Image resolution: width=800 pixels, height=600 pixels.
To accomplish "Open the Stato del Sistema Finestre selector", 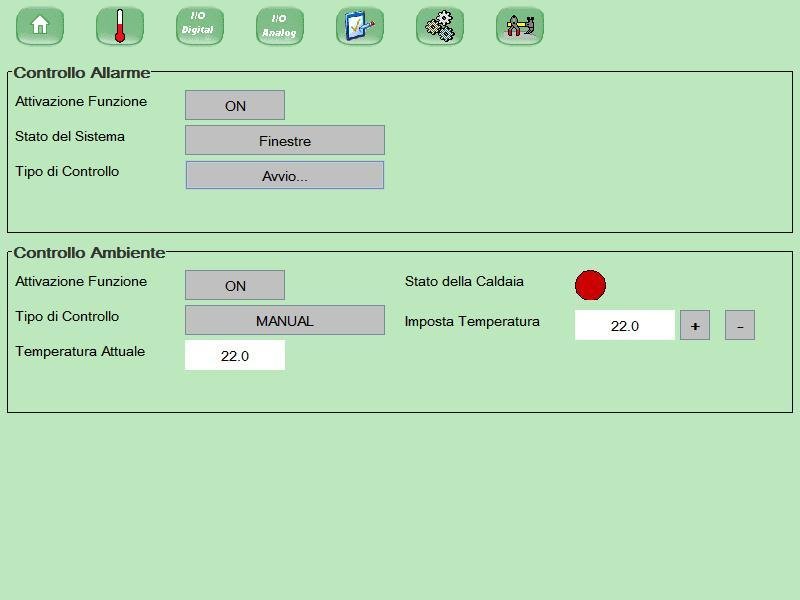I will click(285, 140).
